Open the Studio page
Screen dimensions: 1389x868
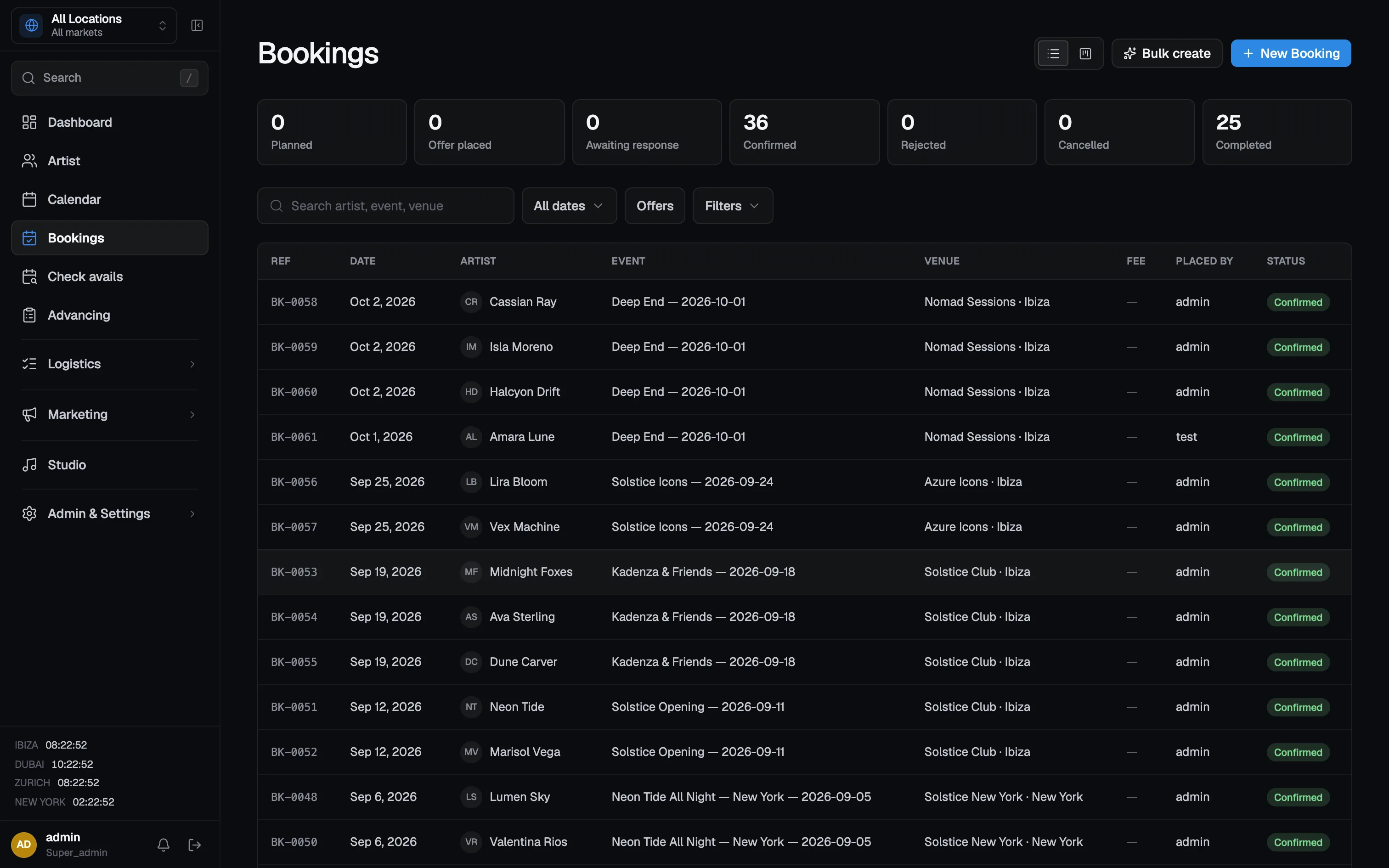tap(110, 465)
